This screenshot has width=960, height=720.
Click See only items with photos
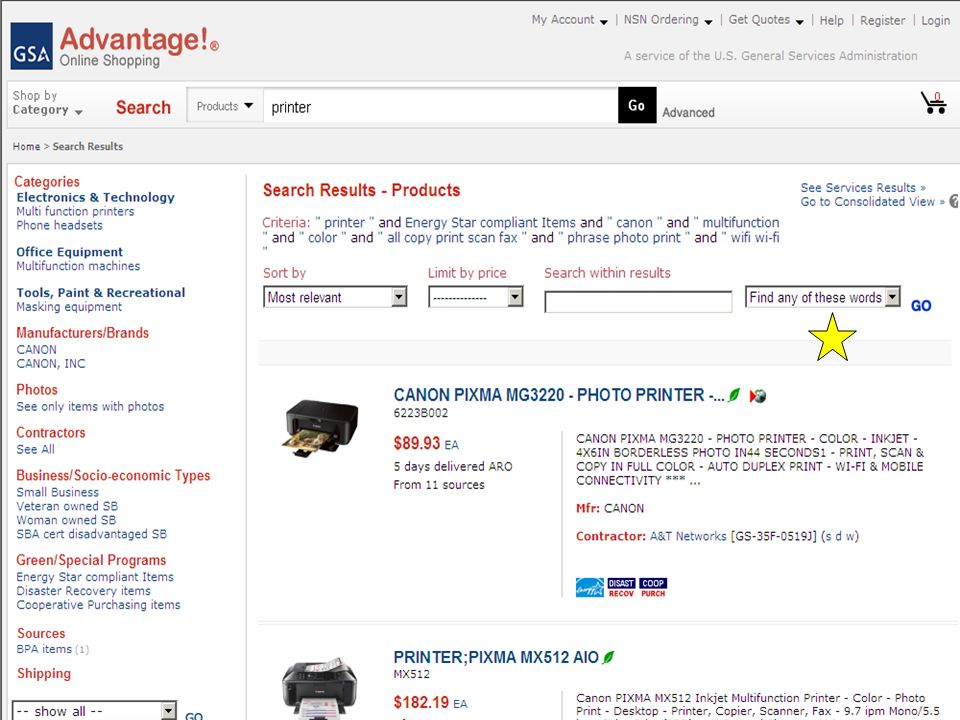[90, 407]
